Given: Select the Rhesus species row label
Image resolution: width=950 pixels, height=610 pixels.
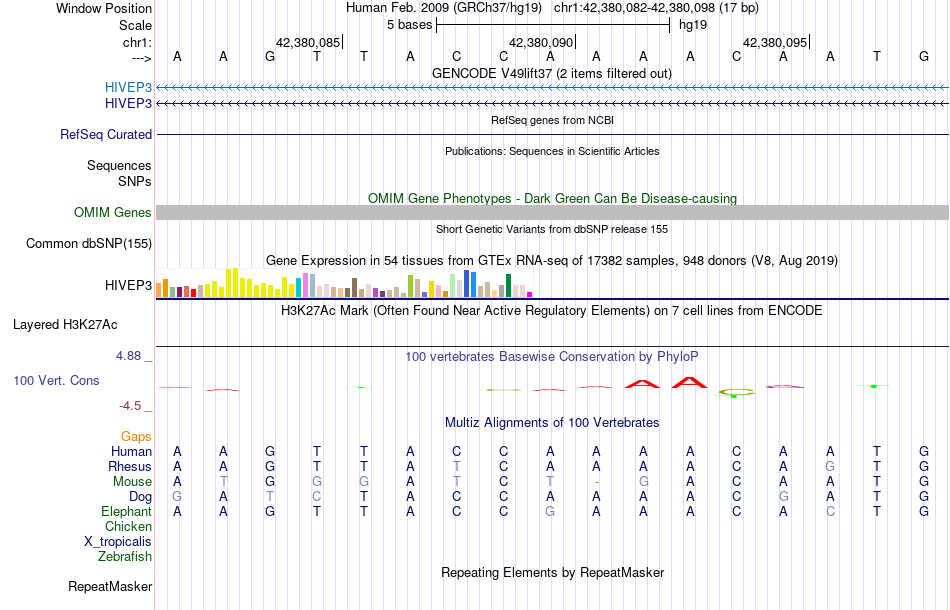Looking at the screenshot, I should point(129,466).
